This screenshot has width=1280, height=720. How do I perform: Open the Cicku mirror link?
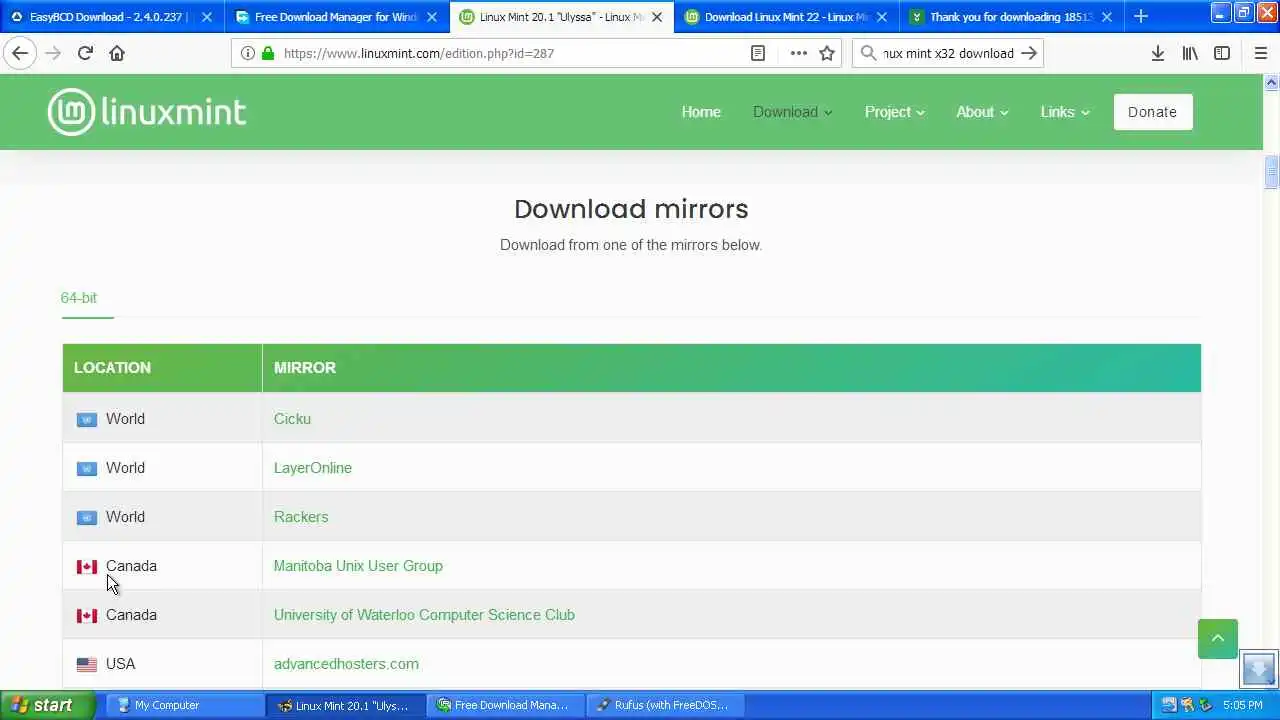[292, 419]
